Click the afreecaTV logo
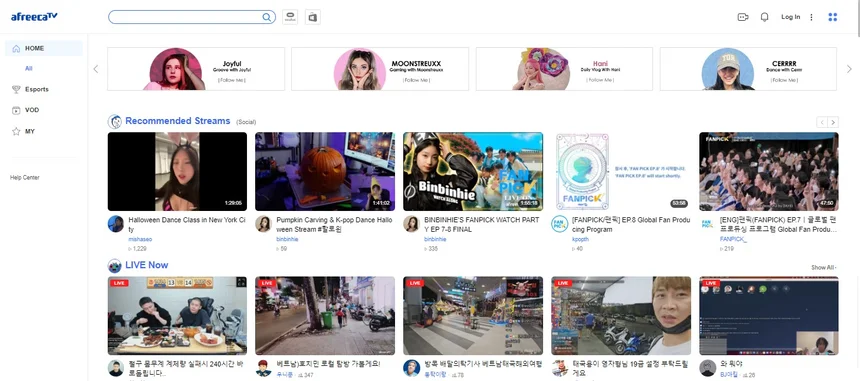 (x=34, y=17)
